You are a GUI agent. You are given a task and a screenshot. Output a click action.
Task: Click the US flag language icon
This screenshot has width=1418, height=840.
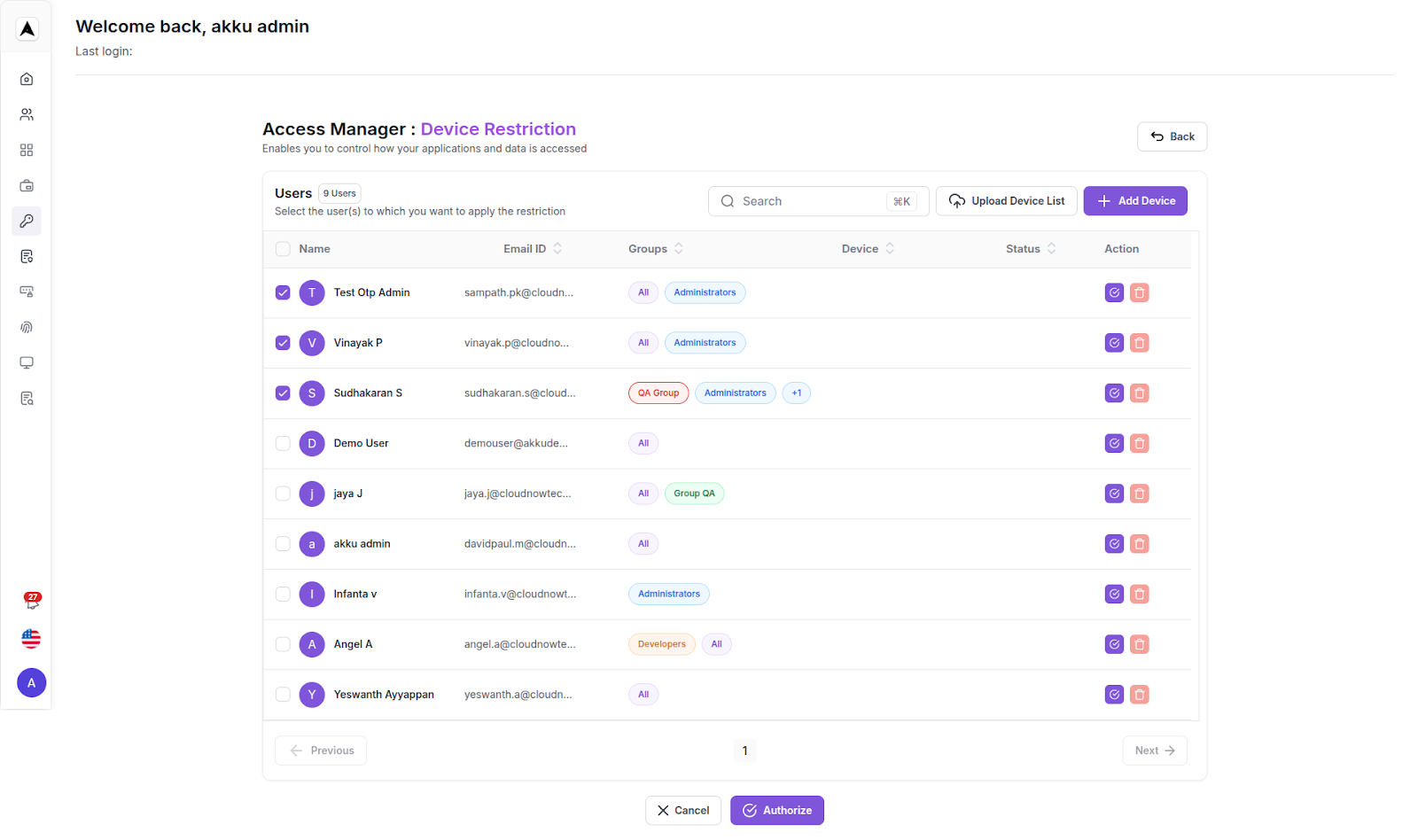point(31,639)
